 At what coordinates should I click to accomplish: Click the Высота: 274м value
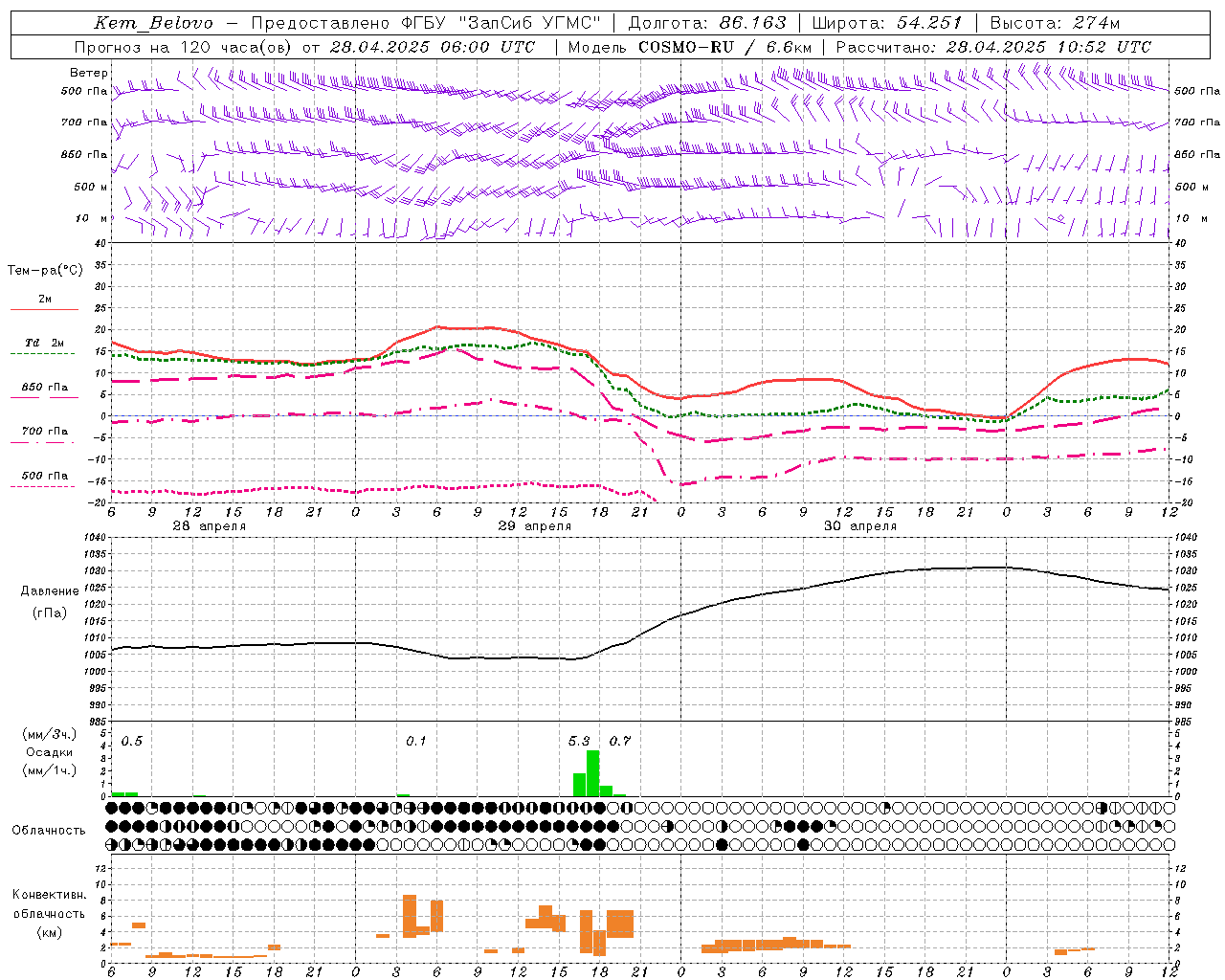(x=1055, y=23)
